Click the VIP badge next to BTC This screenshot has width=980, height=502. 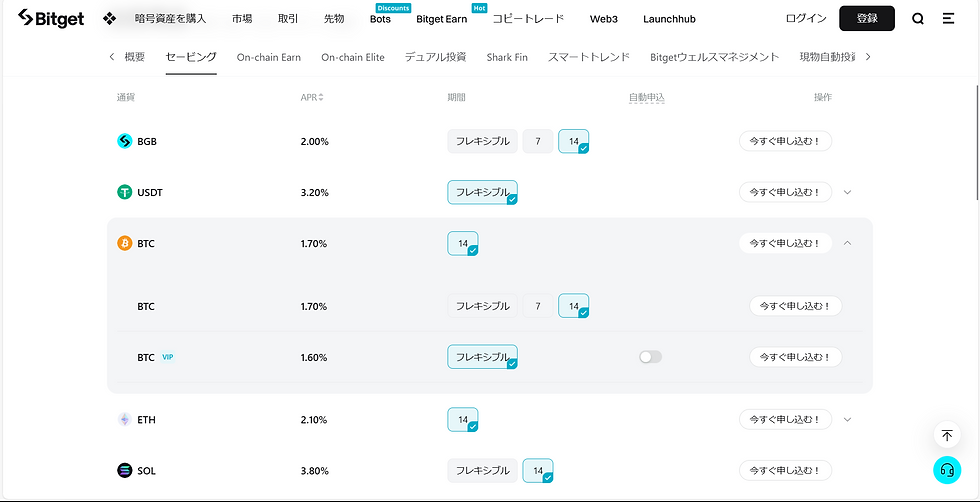click(168, 357)
